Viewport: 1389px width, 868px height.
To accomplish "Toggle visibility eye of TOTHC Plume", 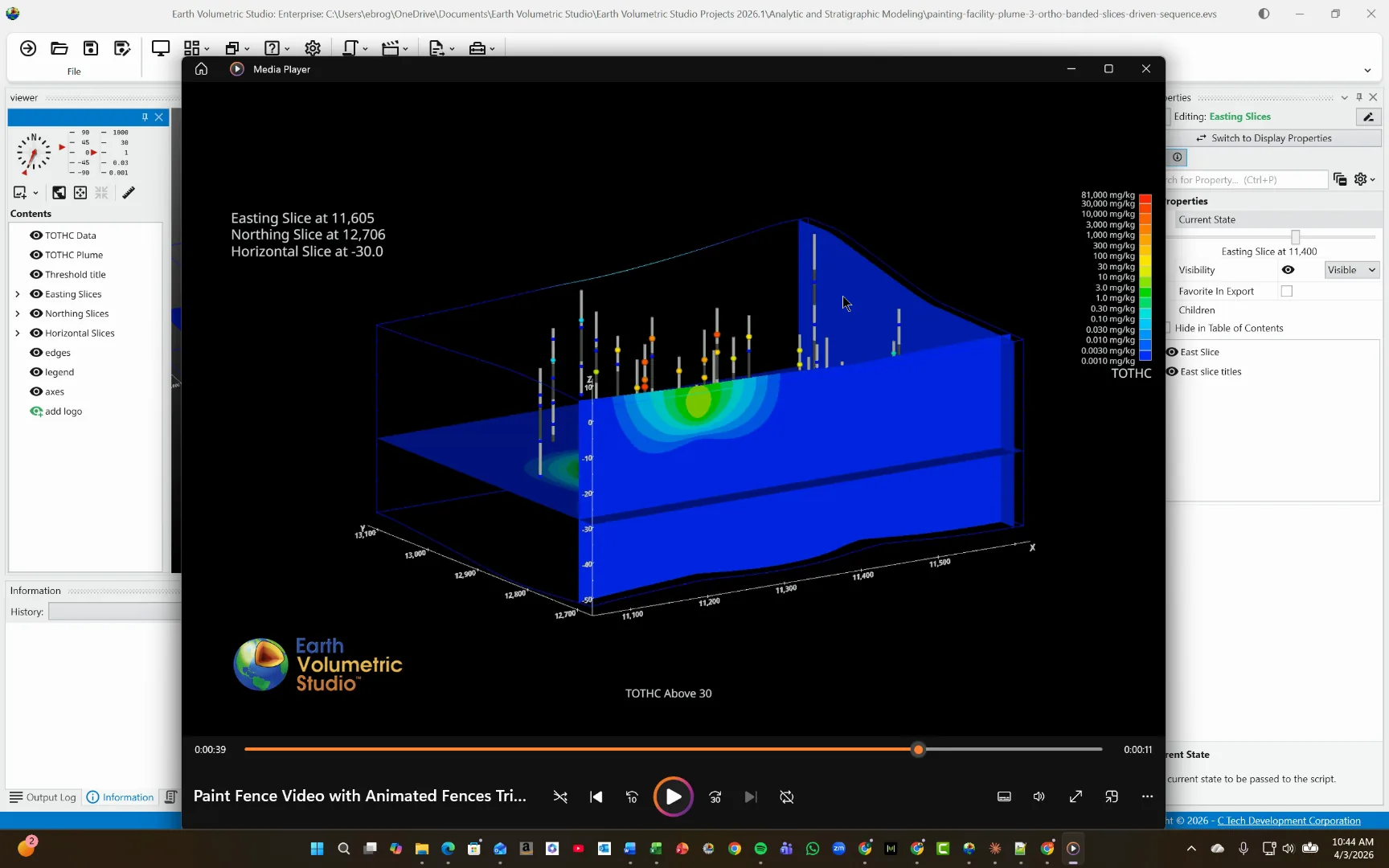I will coord(36,255).
